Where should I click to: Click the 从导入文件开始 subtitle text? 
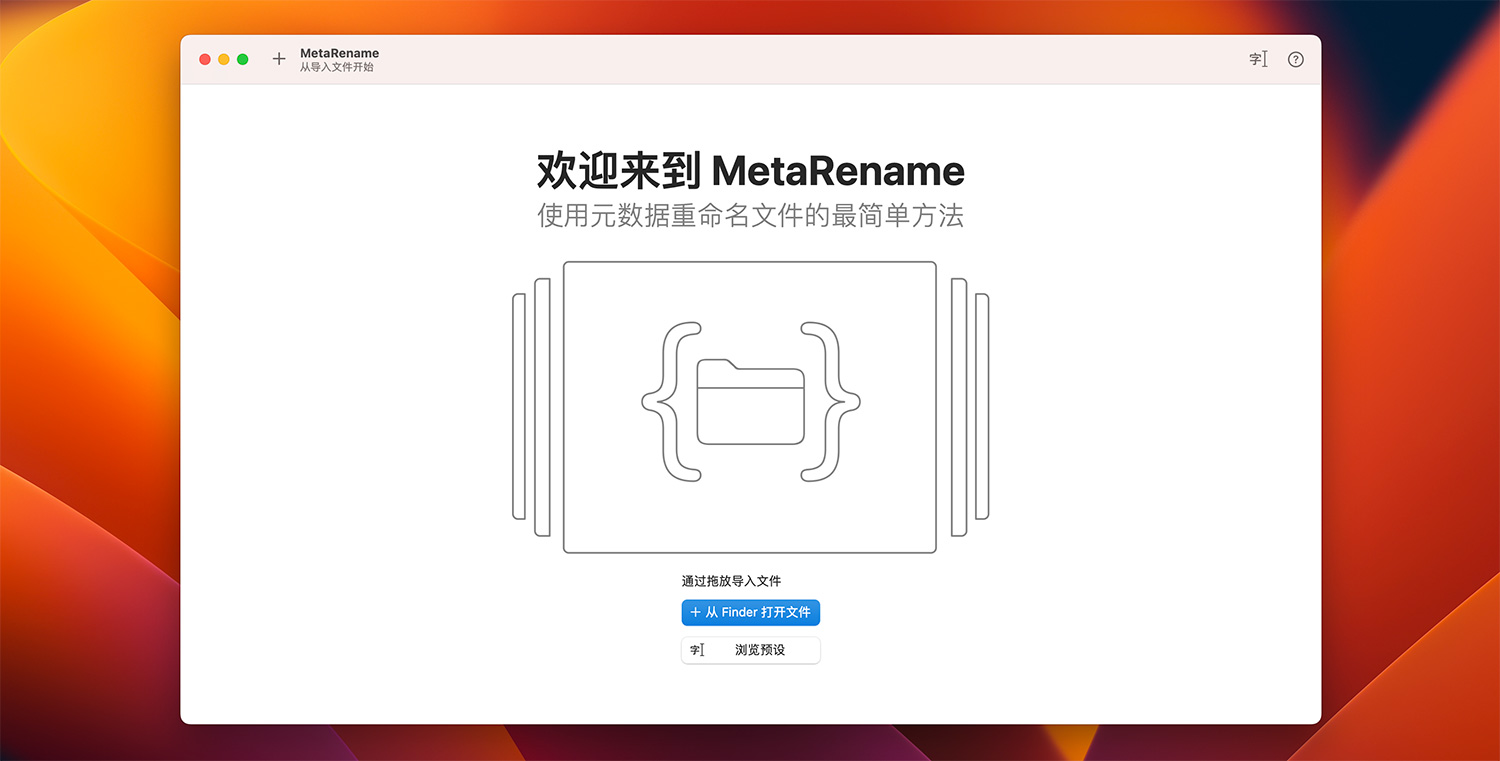coord(340,66)
